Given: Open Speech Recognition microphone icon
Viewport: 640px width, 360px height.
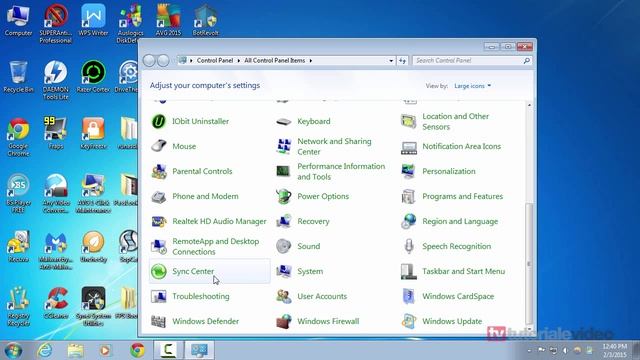Looking at the screenshot, I should tap(409, 247).
